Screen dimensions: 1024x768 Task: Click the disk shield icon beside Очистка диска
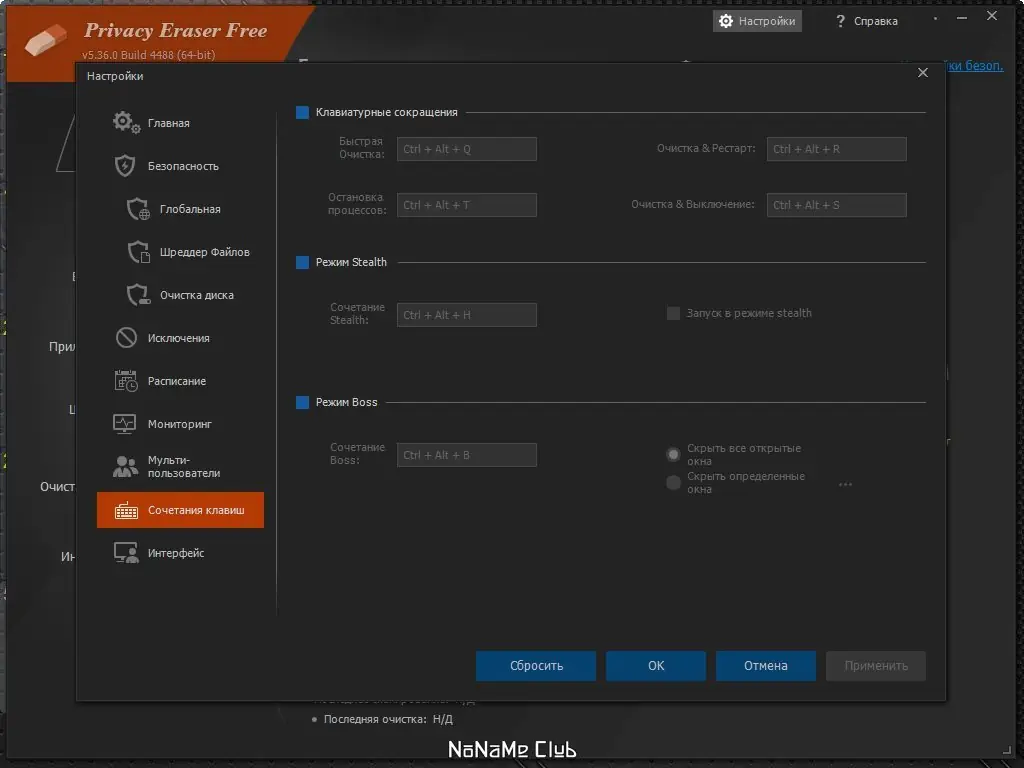[x=138, y=295]
